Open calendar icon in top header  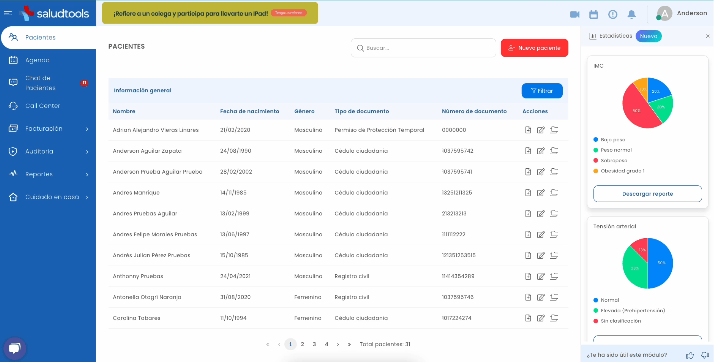(593, 15)
